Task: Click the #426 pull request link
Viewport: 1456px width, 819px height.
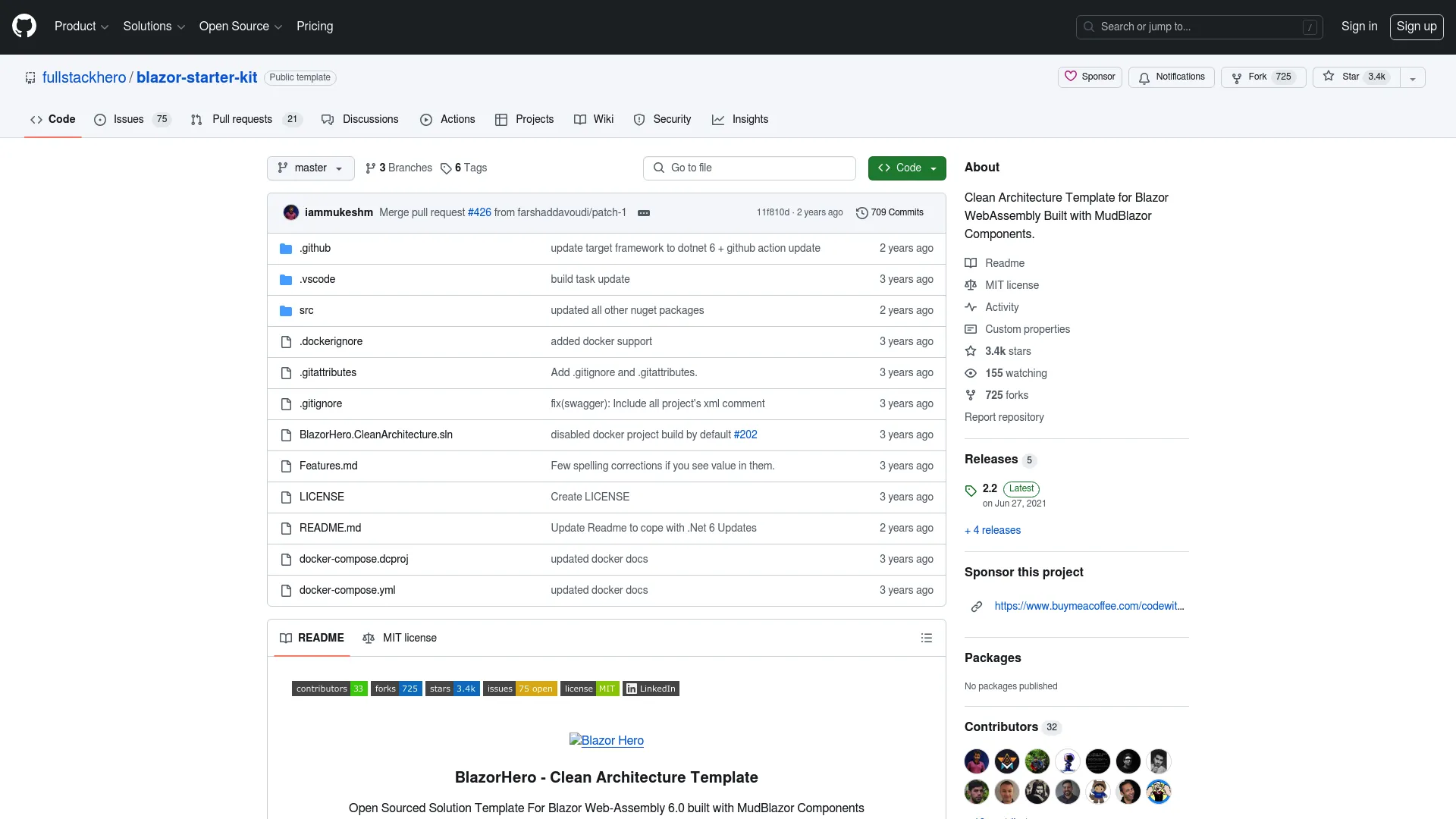Action: [x=479, y=212]
